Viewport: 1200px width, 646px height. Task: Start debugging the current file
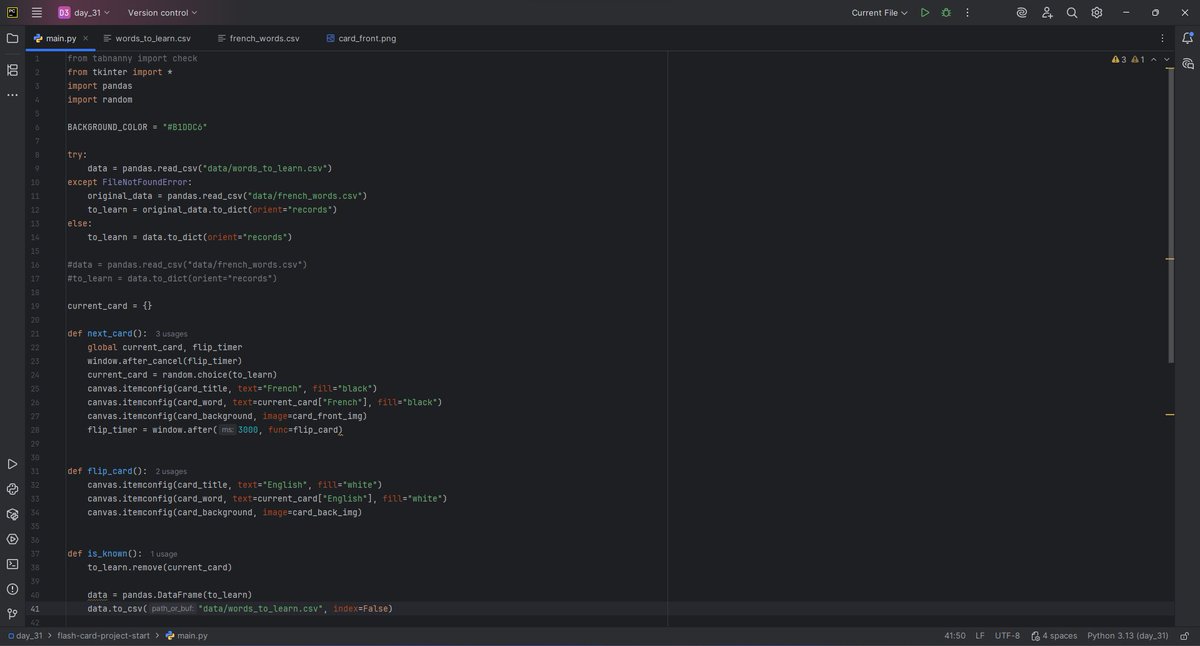[x=946, y=13]
